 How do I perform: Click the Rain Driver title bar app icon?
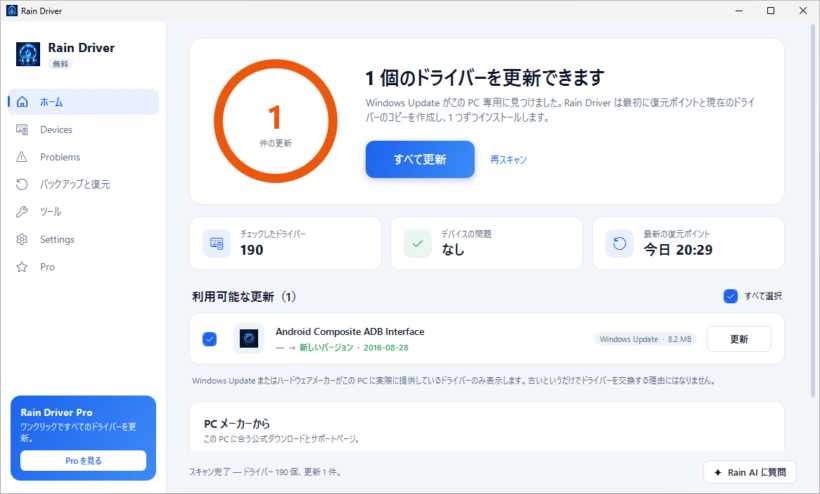[12, 10]
